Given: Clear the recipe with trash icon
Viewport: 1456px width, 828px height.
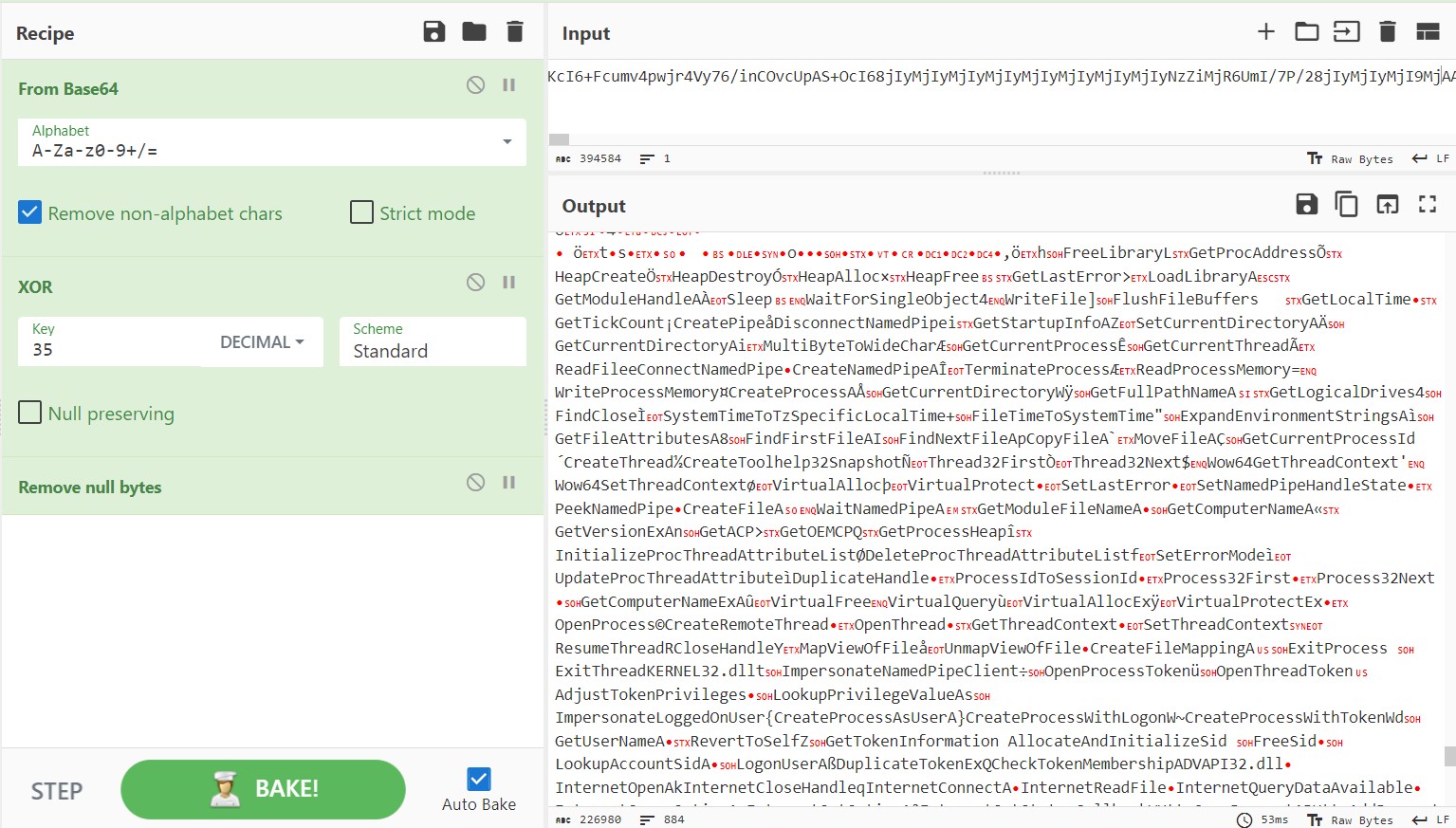Looking at the screenshot, I should click(515, 32).
